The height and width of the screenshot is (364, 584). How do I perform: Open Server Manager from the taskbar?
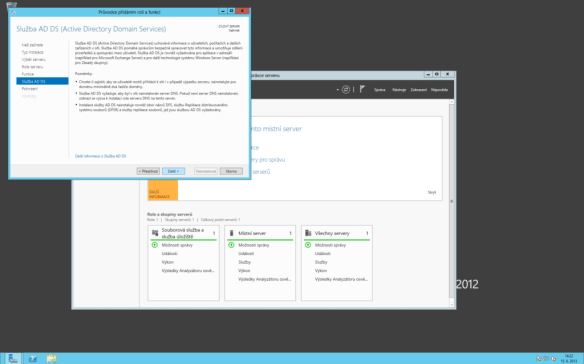[x=13, y=358]
